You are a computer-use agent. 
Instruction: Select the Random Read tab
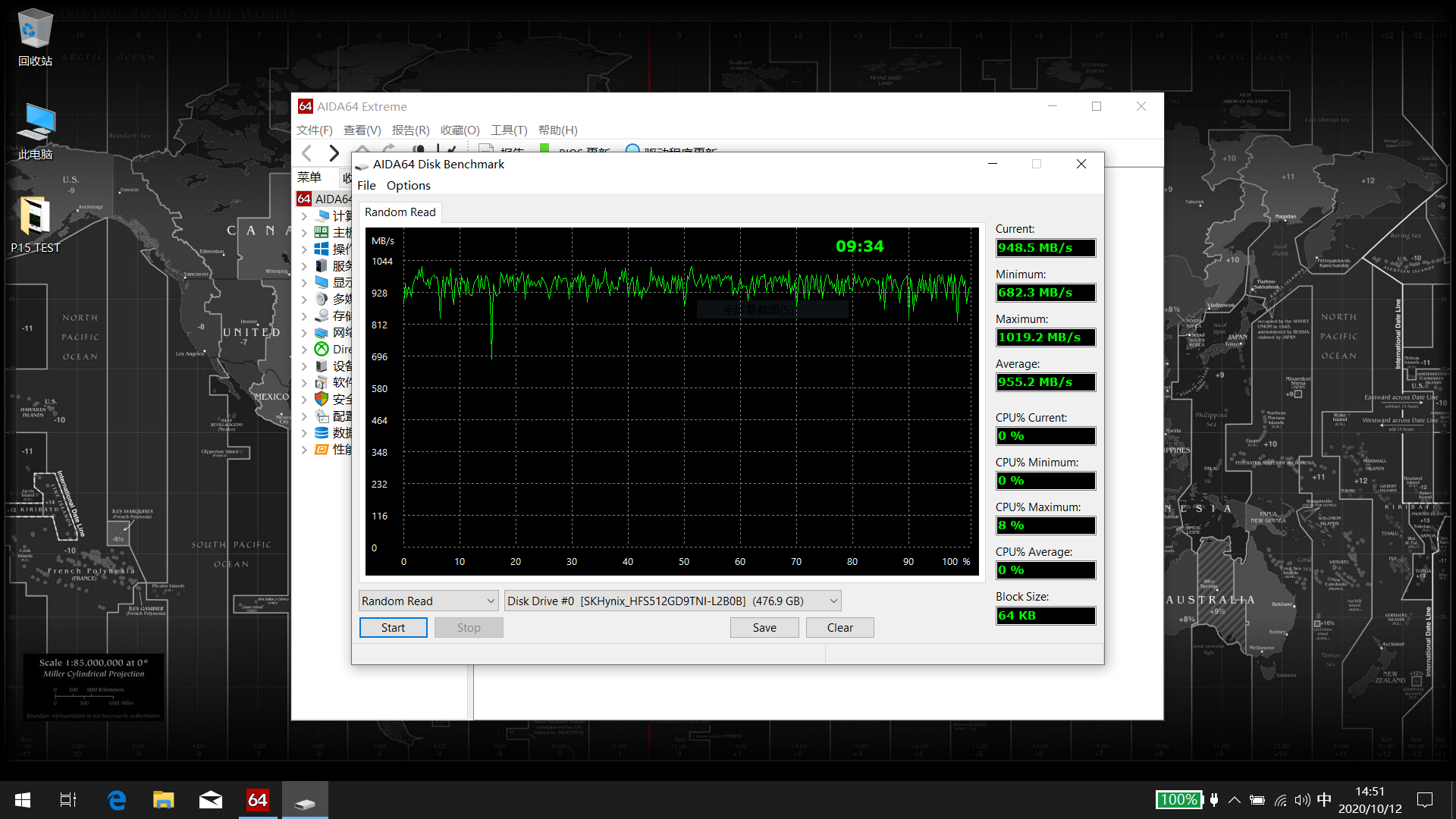click(400, 212)
